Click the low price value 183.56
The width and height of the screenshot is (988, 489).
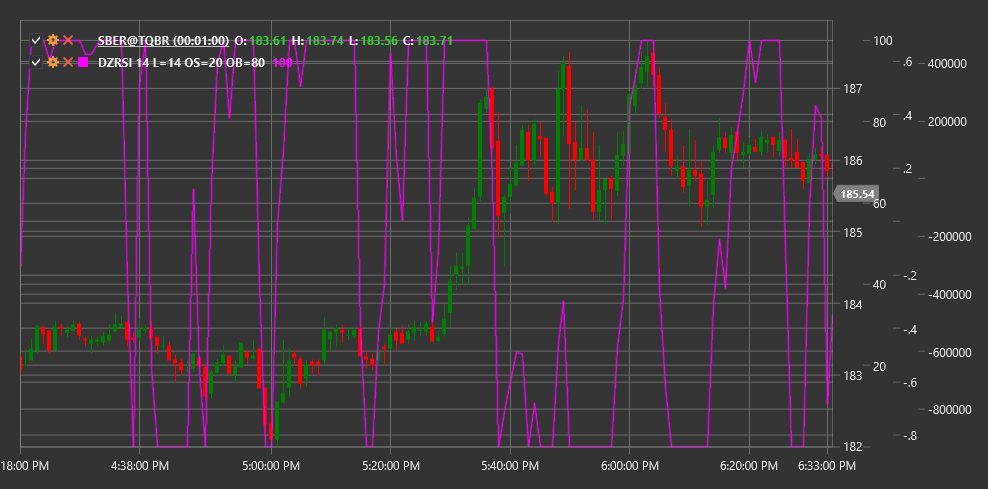pos(379,41)
